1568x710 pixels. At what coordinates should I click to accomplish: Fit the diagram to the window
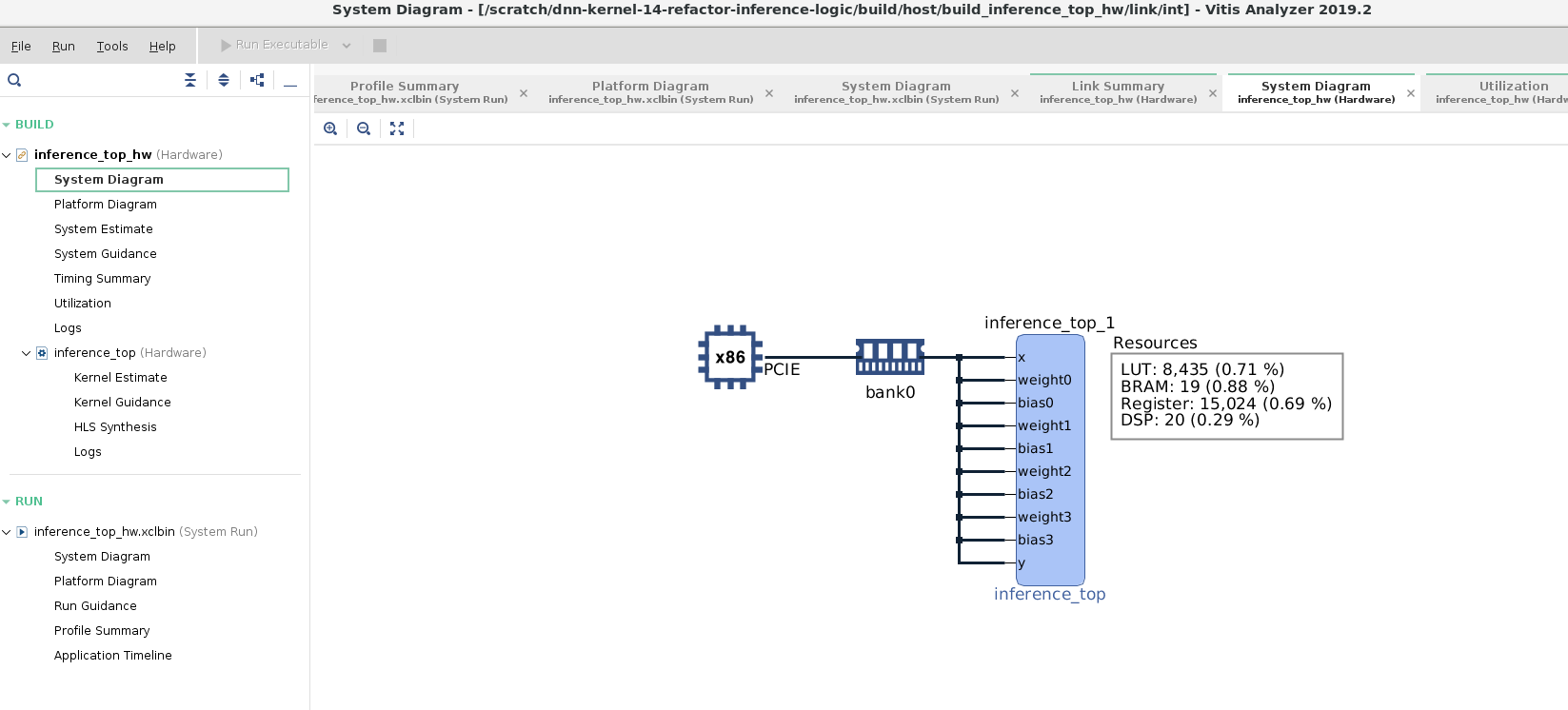pos(397,128)
